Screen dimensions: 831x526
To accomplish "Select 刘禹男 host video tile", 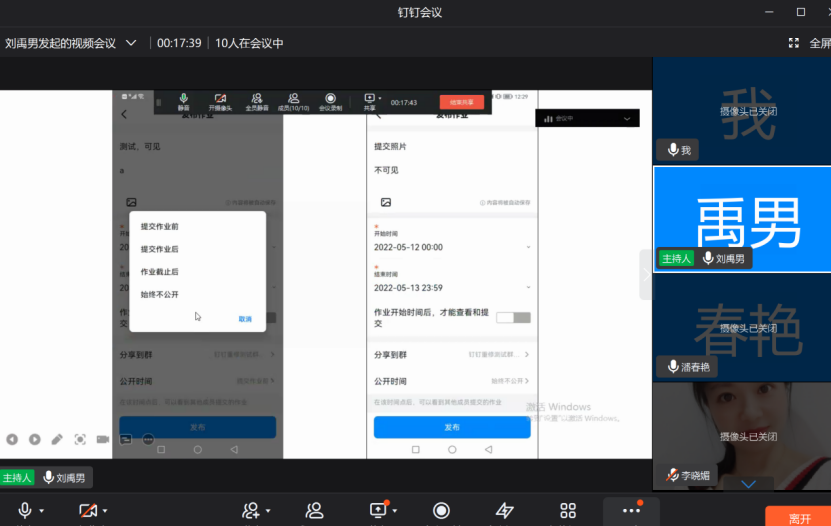I will point(742,219).
